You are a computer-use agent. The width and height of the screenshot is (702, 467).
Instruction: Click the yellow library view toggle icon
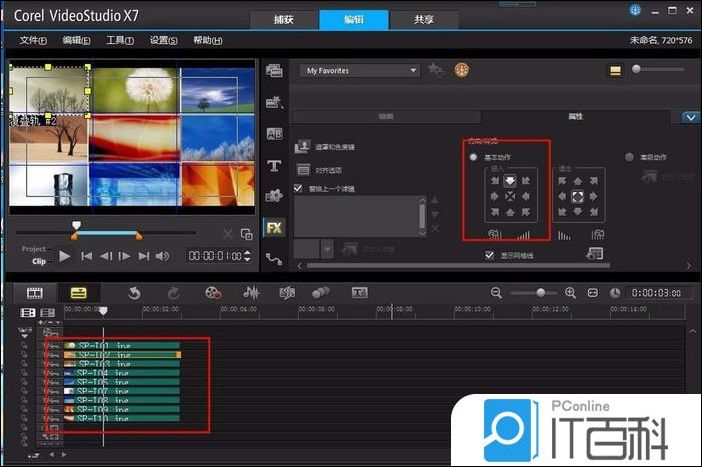(616, 71)
